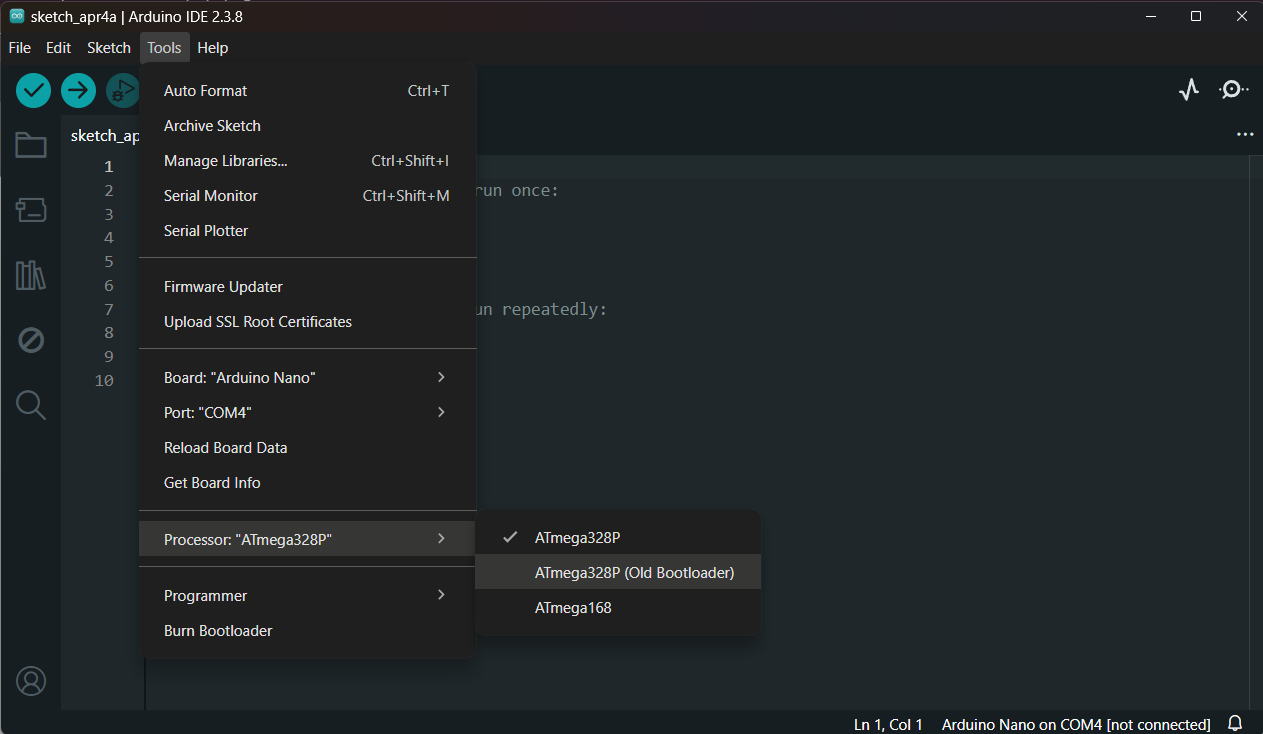
Task: Open the Sketch menu in menu bar
Action: tap(109, 47)
